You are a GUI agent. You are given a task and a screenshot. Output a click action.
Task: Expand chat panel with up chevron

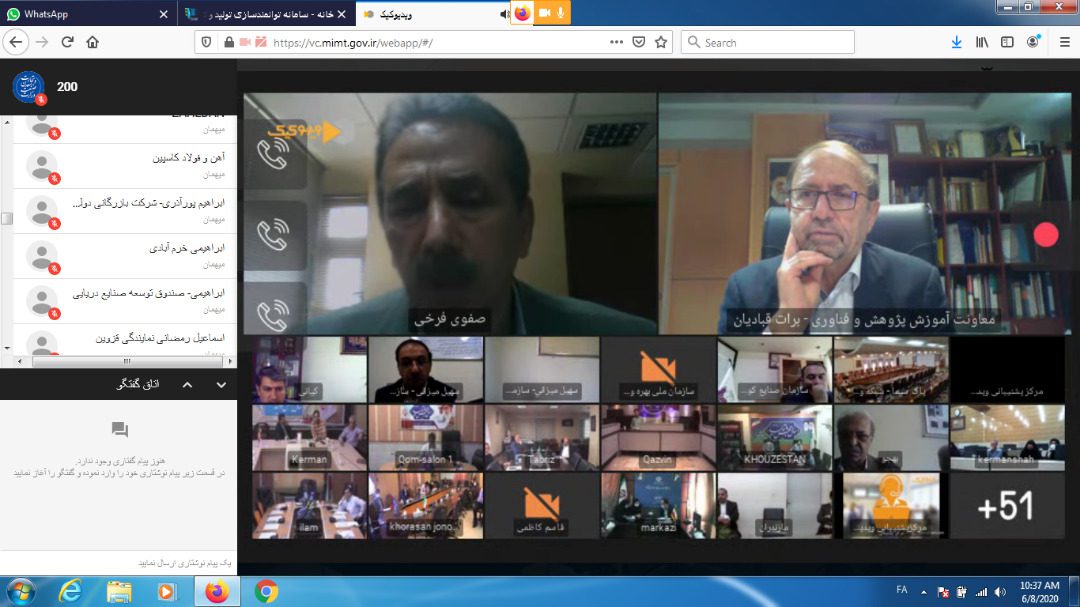click(187, 384)
